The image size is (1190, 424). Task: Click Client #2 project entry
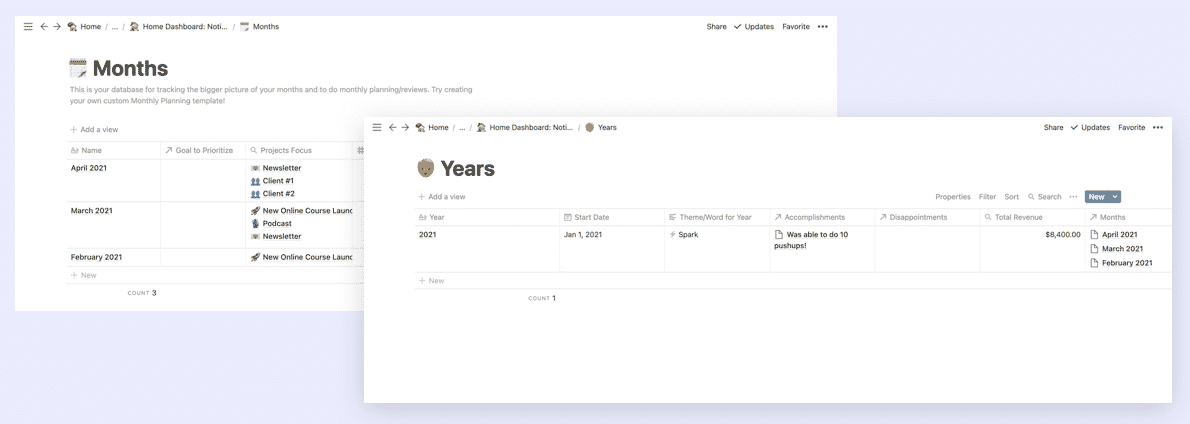(x=272, y=193)
